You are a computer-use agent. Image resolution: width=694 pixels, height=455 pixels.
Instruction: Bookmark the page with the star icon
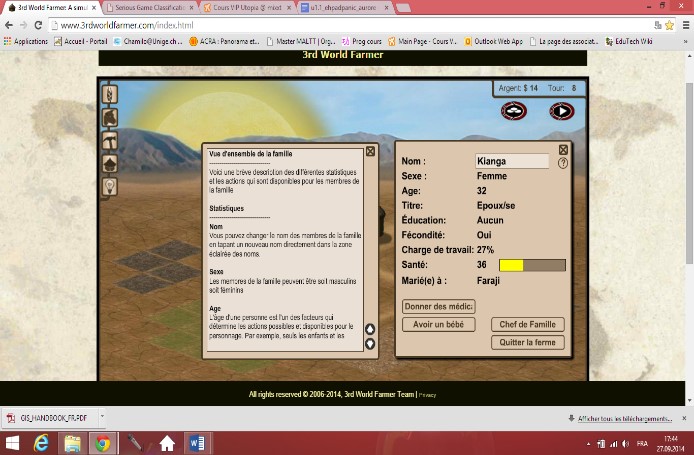pos(670,25)
